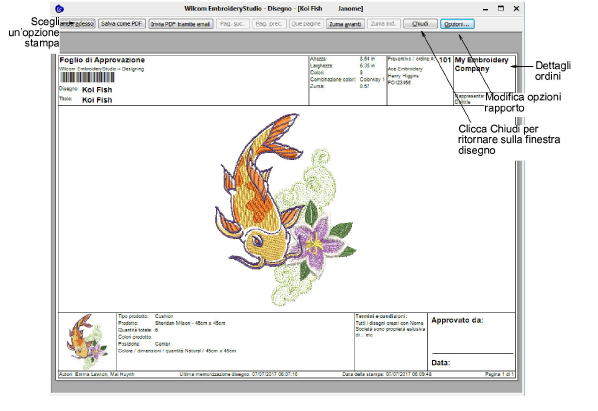Go to next page with Pag. suc.
598x411 pixels.
tap(232, 24)
